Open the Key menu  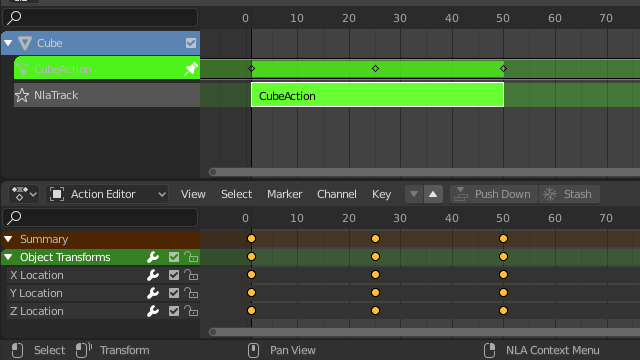381,194
